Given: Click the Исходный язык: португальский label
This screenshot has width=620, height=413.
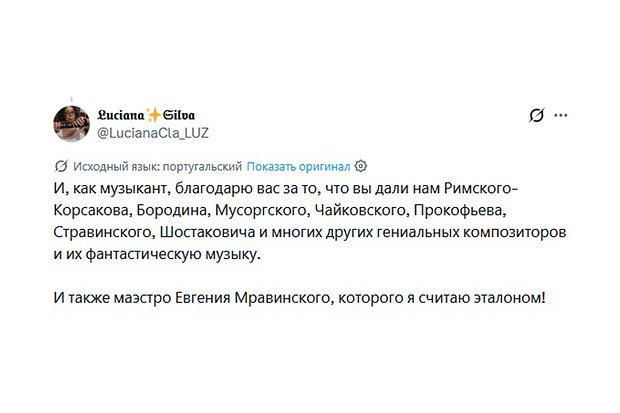Looking at the screenshot, I should point(156,164).
